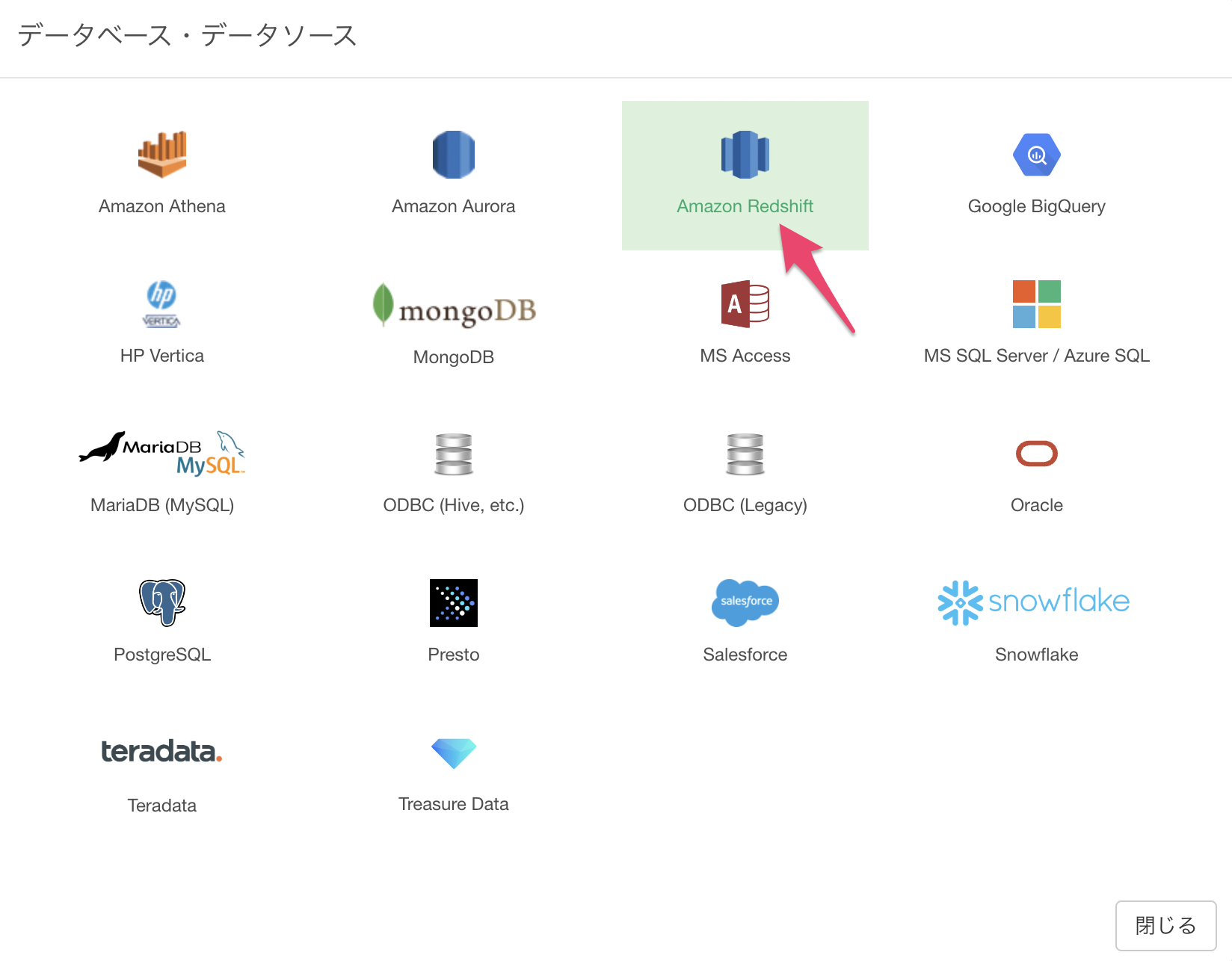Click the Presto label text

pyautogui.click(x=454, y=655)
